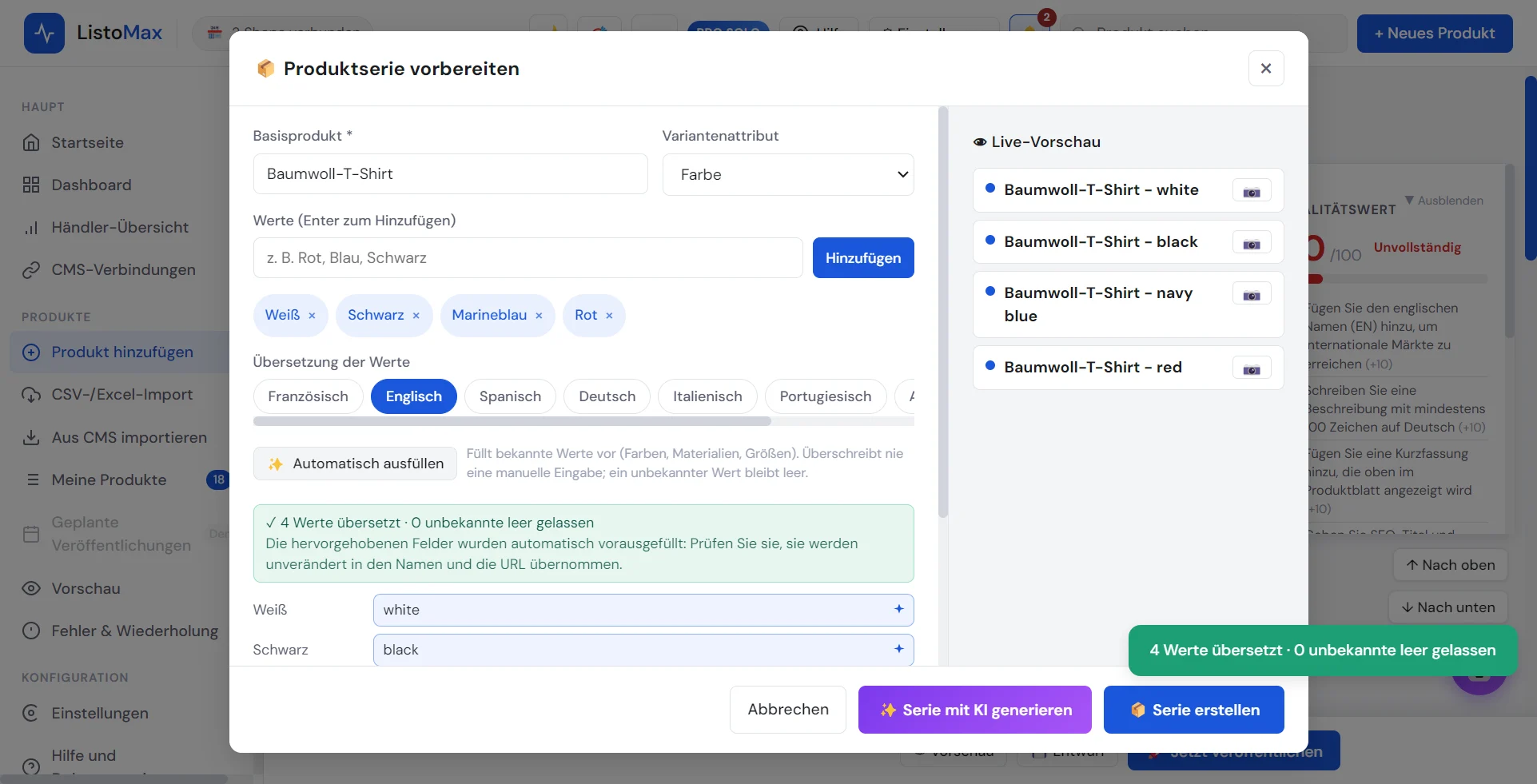Click camera icon for navy blue variant
The height and width of the screenshot is (784, 1537).
(x=1252, y=295)
